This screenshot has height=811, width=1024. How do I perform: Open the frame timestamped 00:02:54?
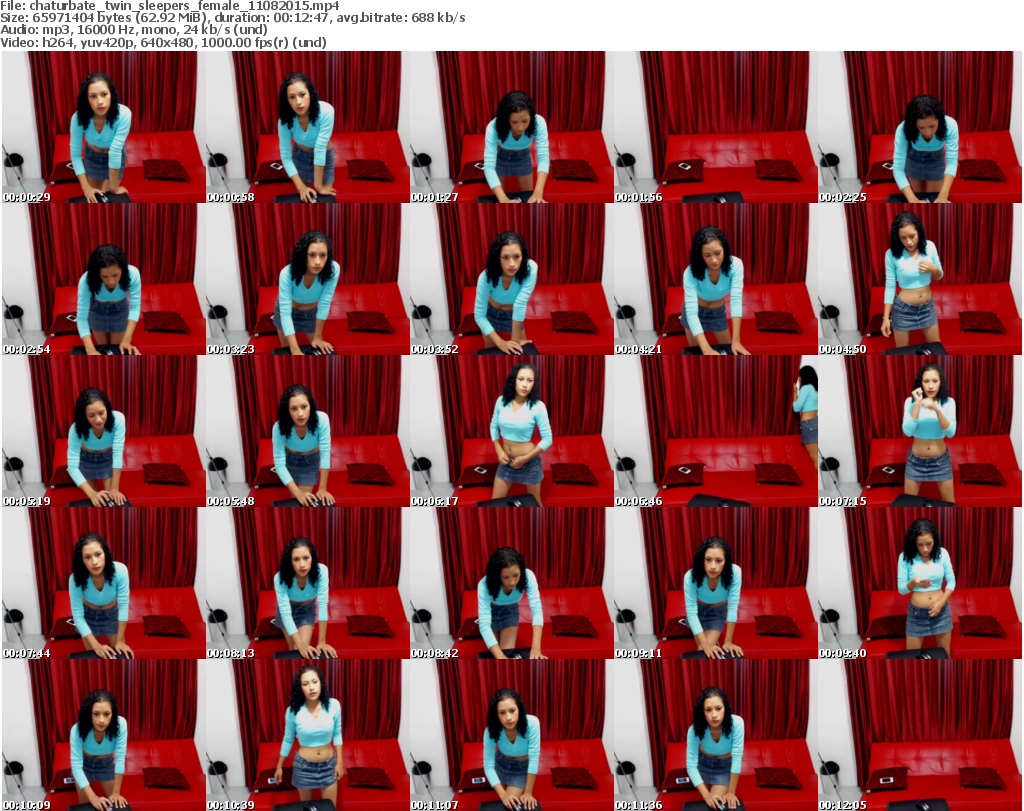point(104,279)
